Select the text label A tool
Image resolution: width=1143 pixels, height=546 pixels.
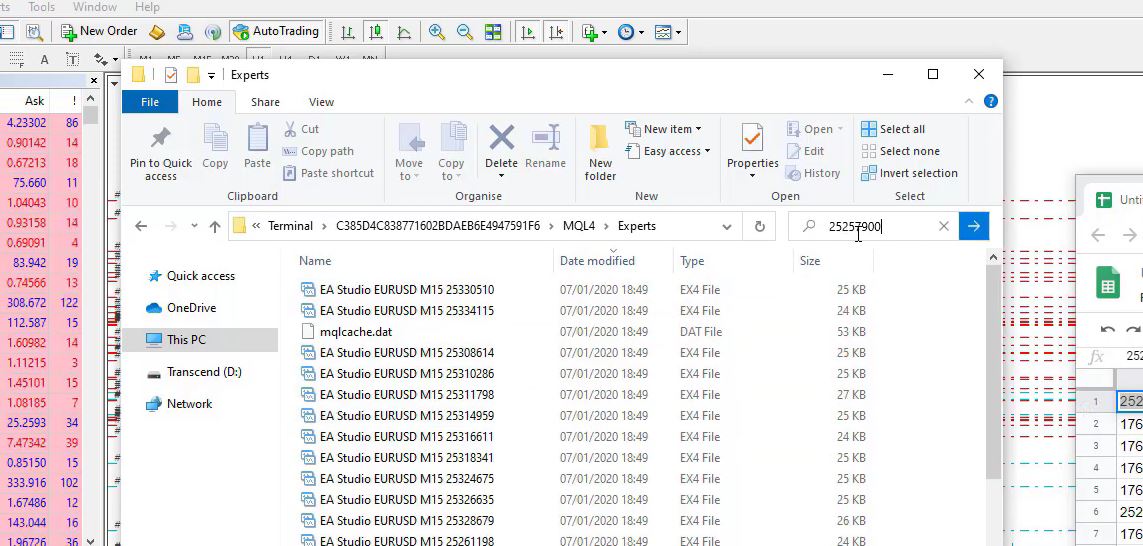pyautogui.click(x=44, y=60)
